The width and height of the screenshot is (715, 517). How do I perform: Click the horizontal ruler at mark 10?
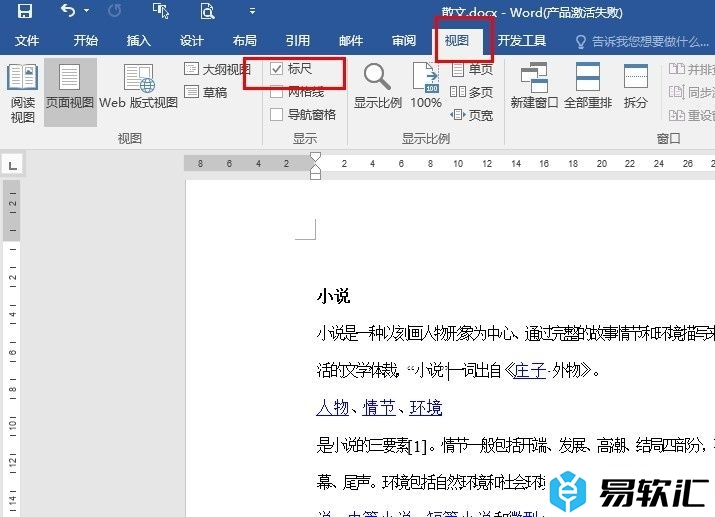458,163
